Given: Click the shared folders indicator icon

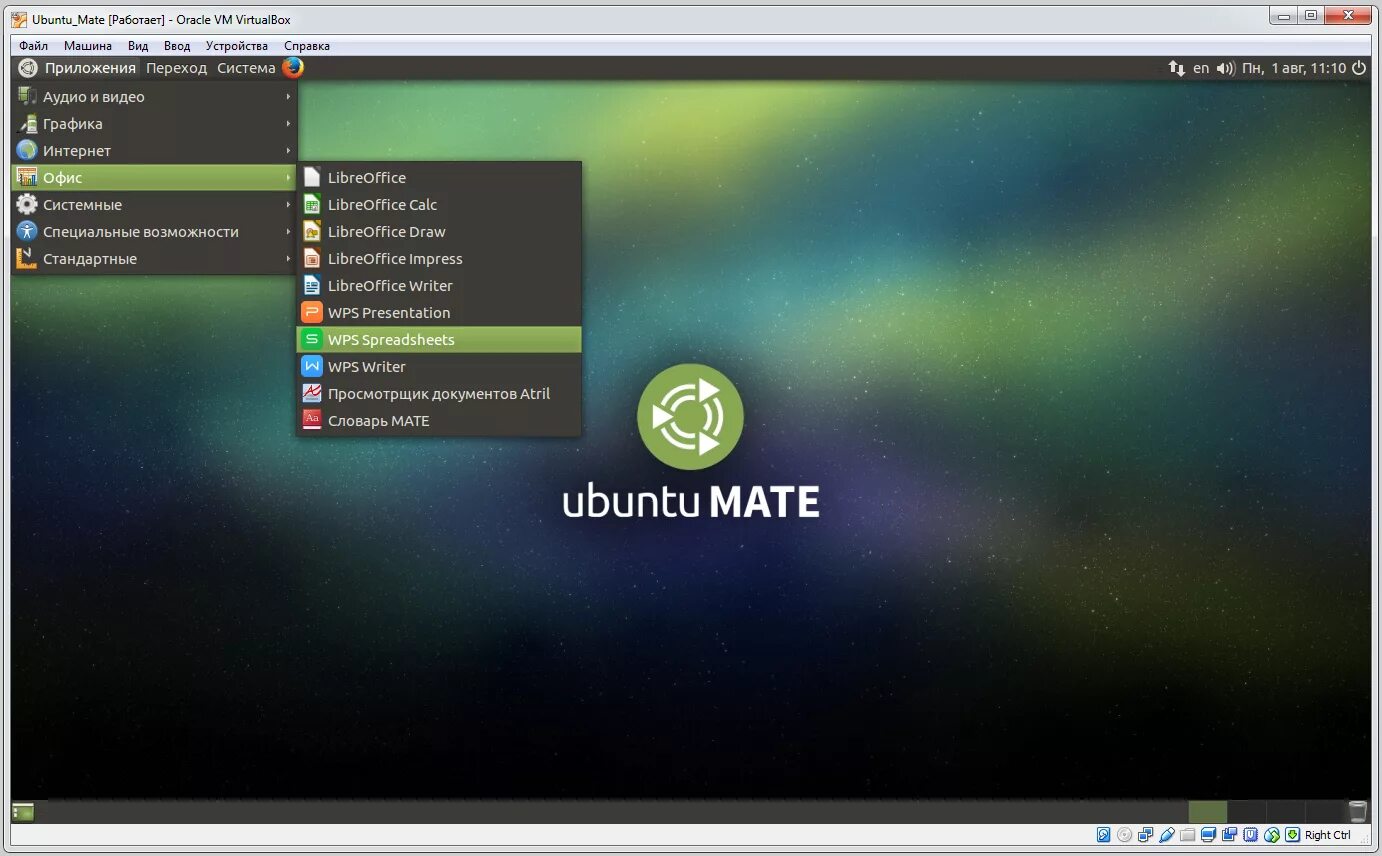Looking at the screenshot, I should (x=1188, y=835).
